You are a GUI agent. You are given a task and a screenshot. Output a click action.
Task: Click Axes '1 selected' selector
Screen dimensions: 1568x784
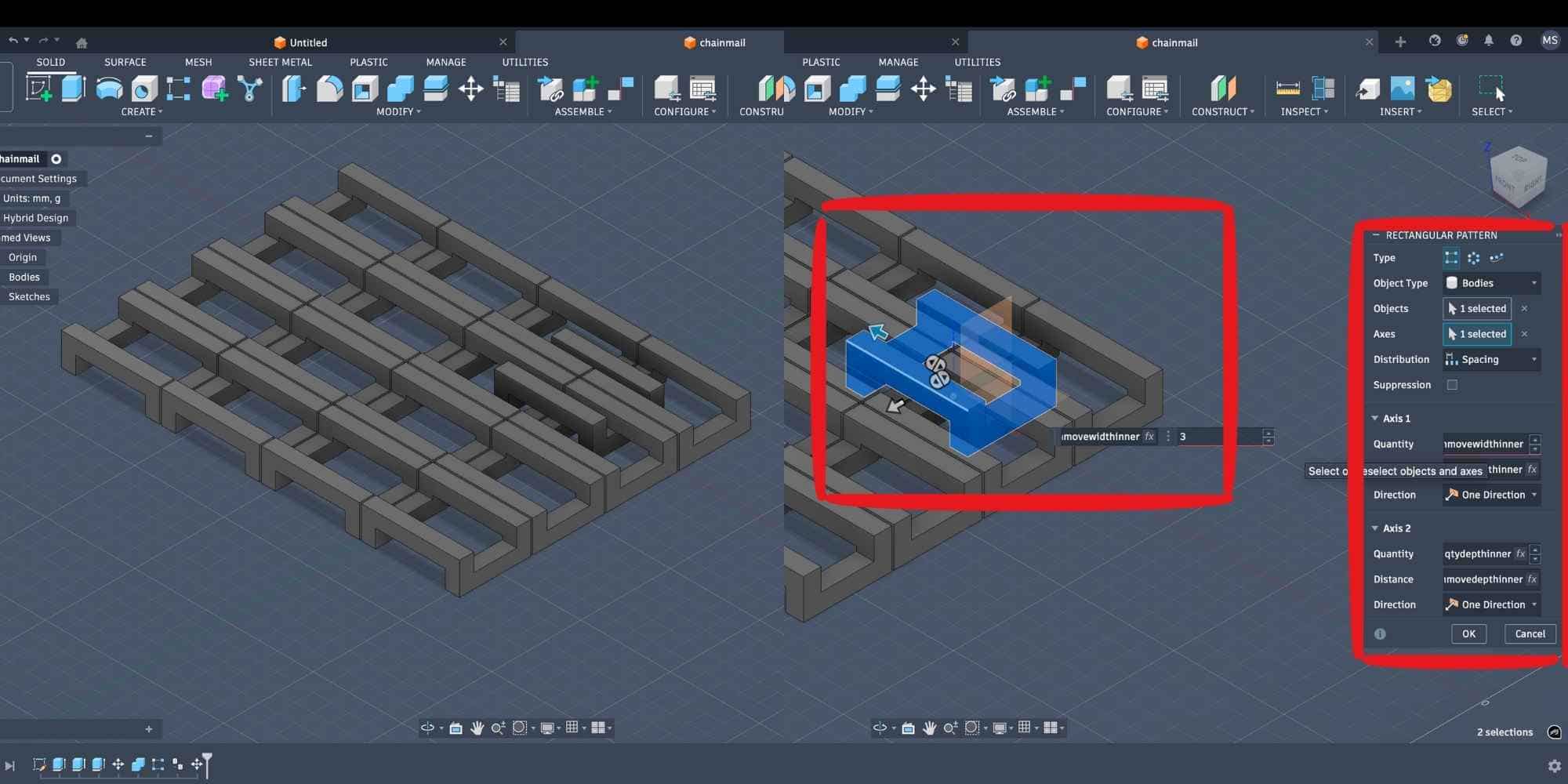click(x=1477, y=334)
